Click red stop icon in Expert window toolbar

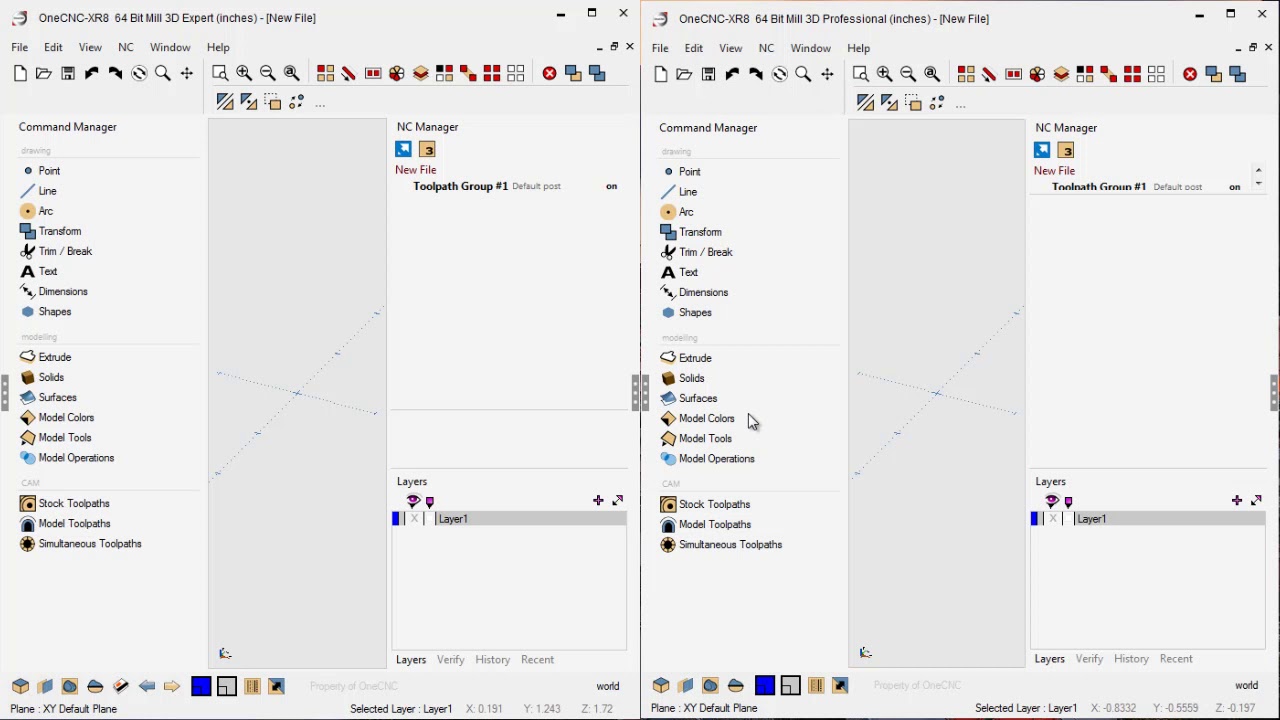549,73
